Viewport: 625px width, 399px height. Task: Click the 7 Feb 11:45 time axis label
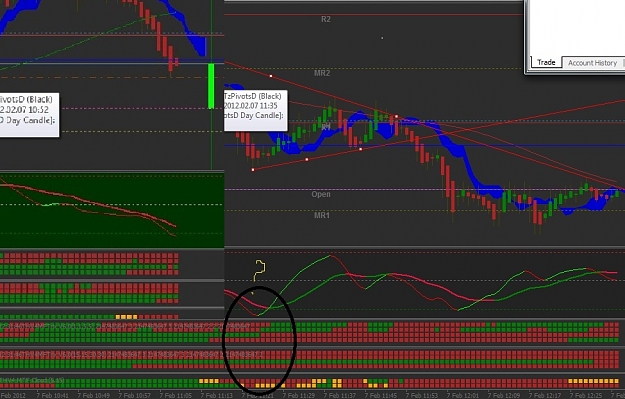point(381,395)
